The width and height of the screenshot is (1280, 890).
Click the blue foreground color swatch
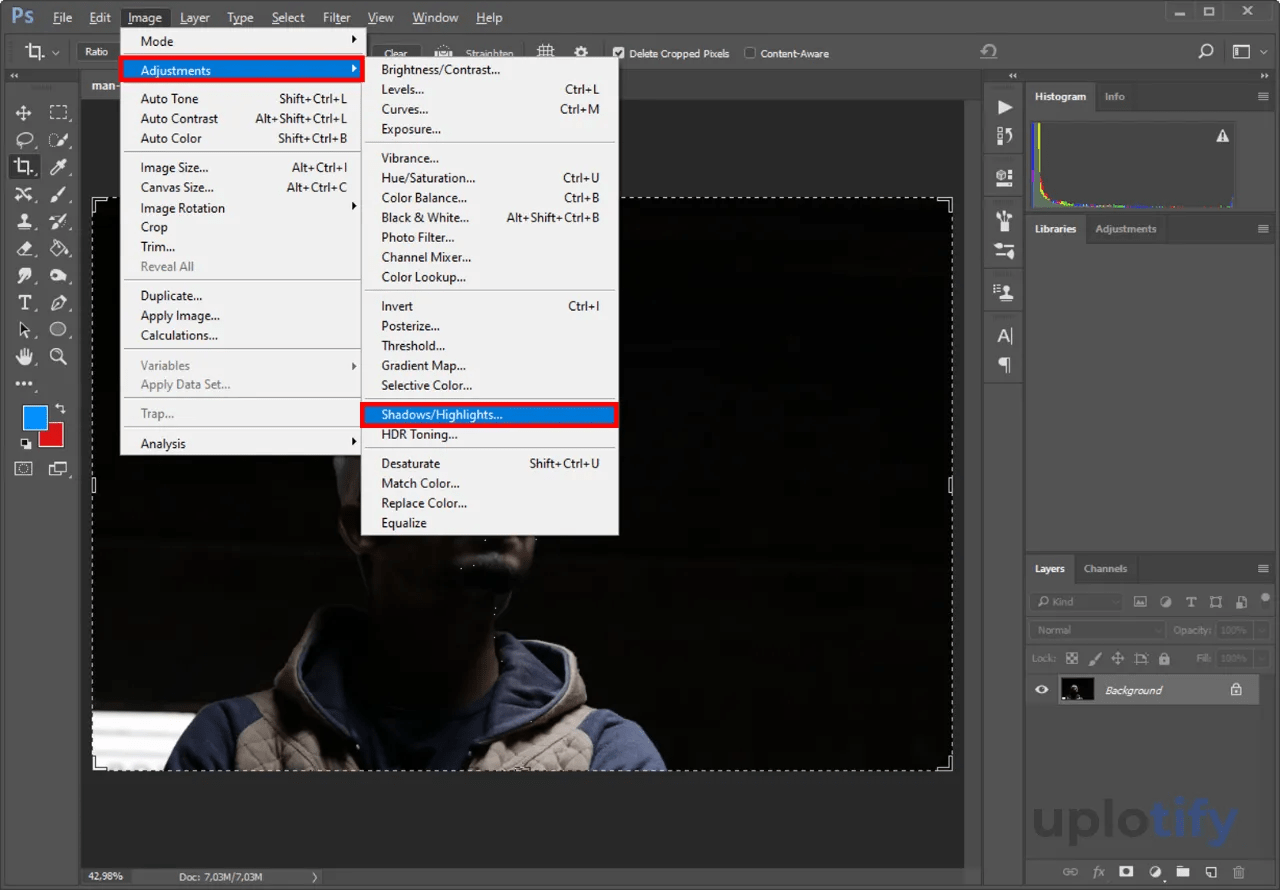(35, 417)
